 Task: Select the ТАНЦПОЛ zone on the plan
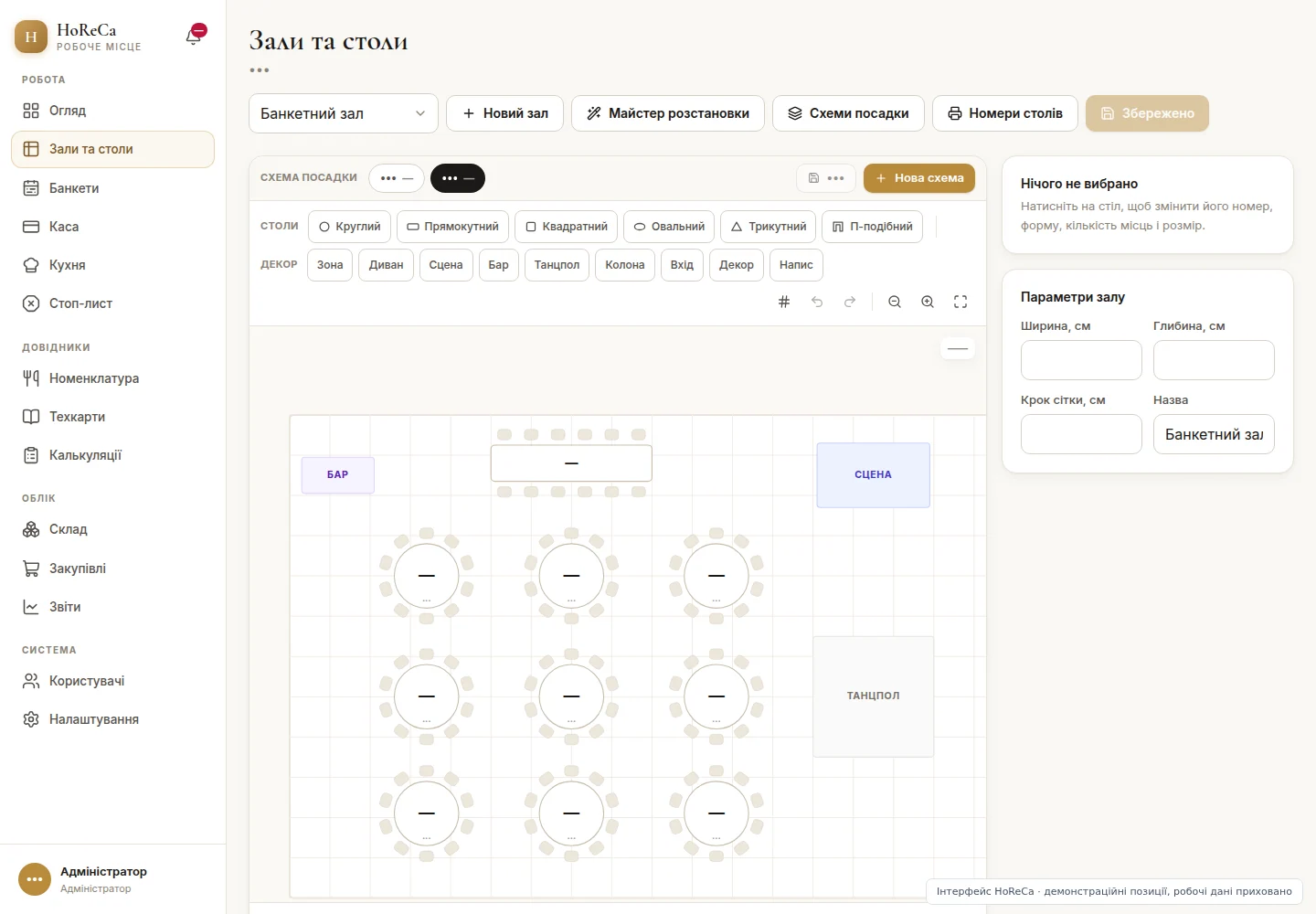874,696
